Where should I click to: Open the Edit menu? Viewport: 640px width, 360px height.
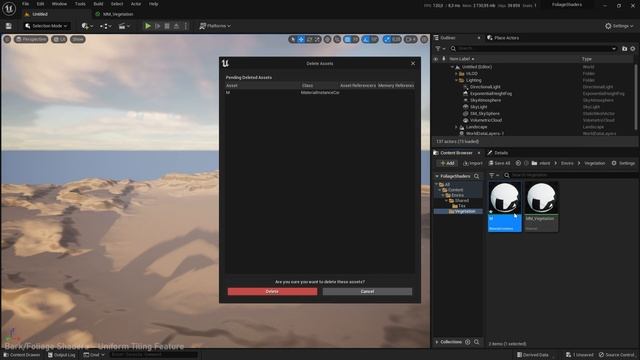(x=40, y=4)
